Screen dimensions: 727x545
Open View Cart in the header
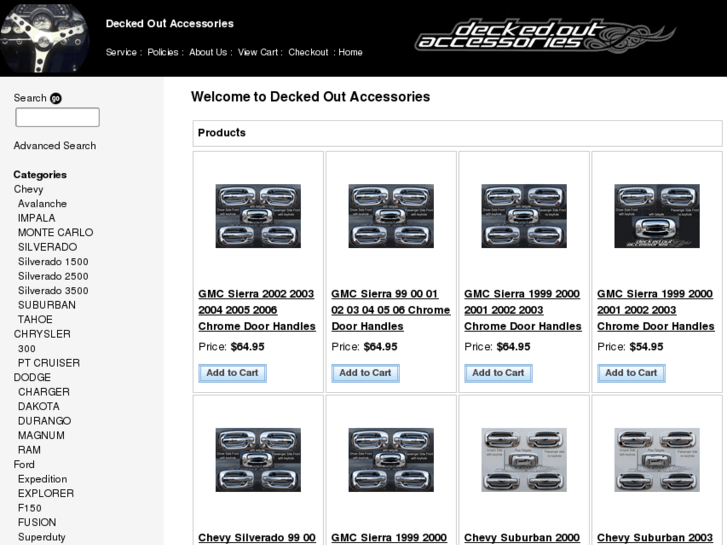pos(258,52)
